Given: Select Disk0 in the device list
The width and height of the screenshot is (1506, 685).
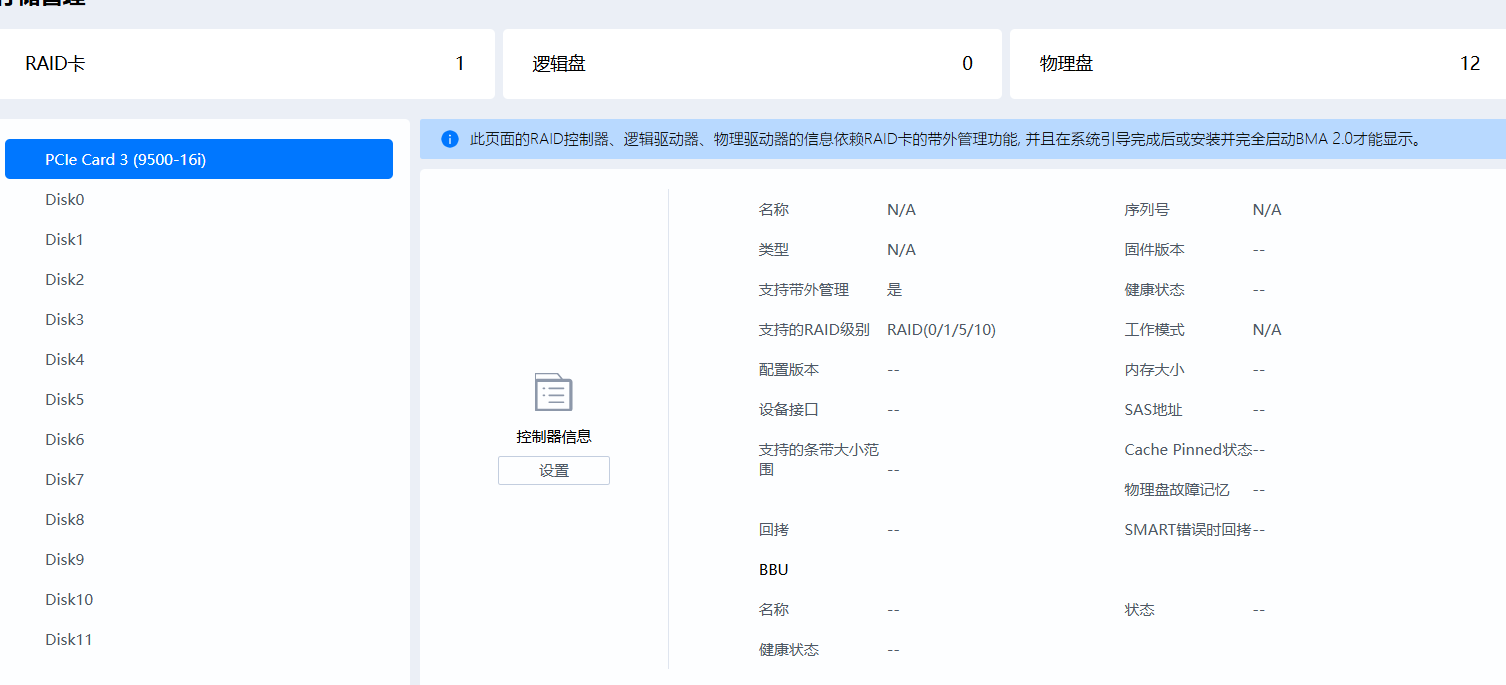Looking at the screenshot, I should pos(65,199).
